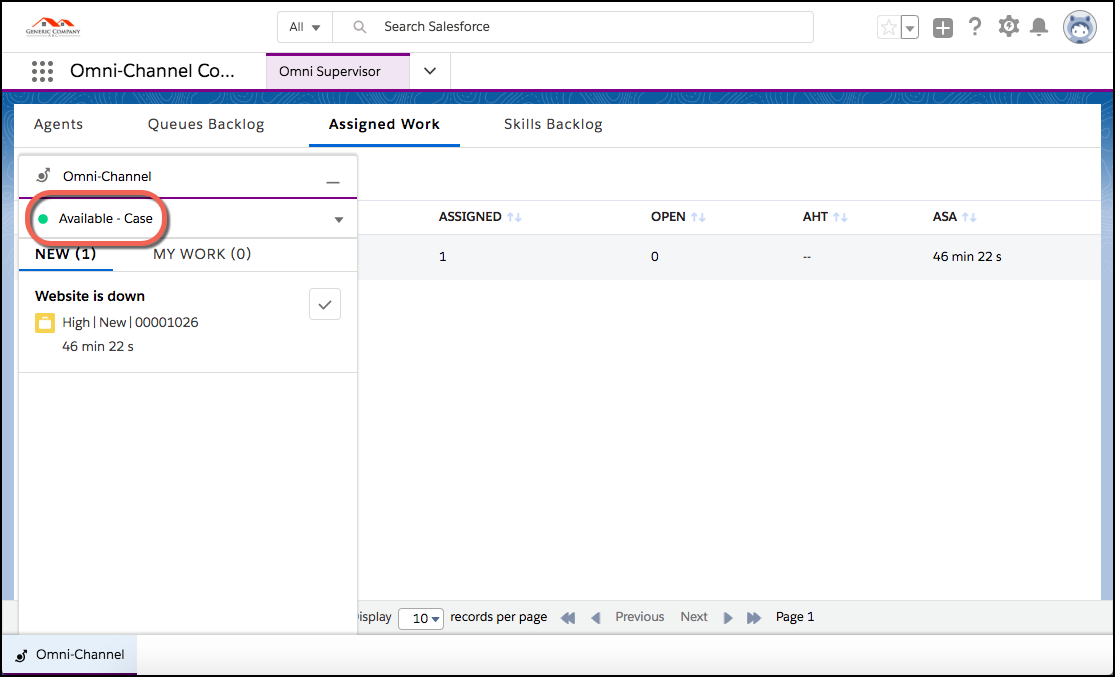Click the High | New | 00001026 text
Viewport: 1115px width, 677px height.
click(x=130, y=322)
